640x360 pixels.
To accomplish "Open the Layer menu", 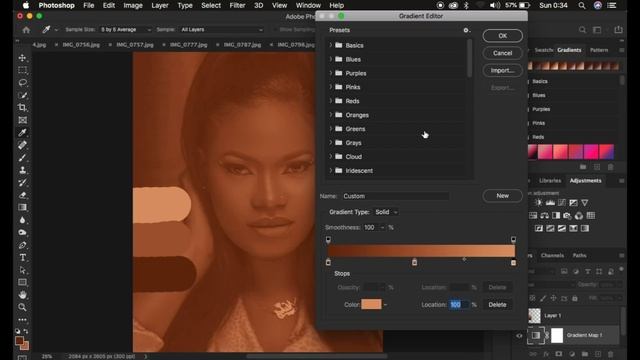I will click(160, 5).
